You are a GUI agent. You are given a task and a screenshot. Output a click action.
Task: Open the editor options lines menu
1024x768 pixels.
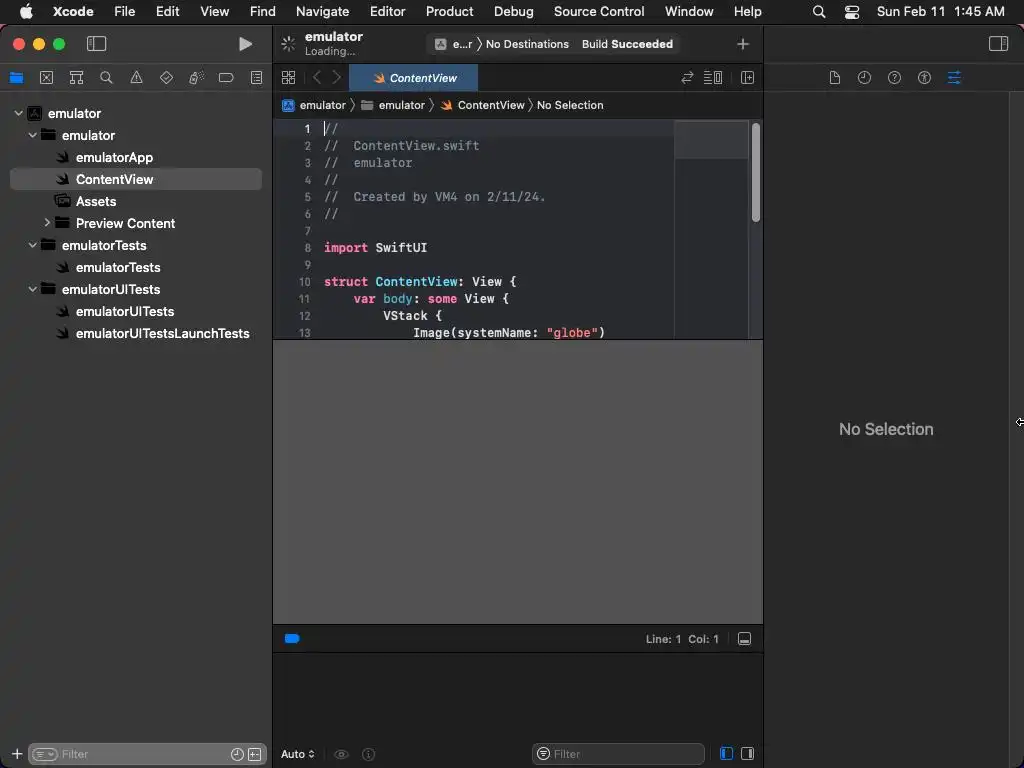click(712, 78)
